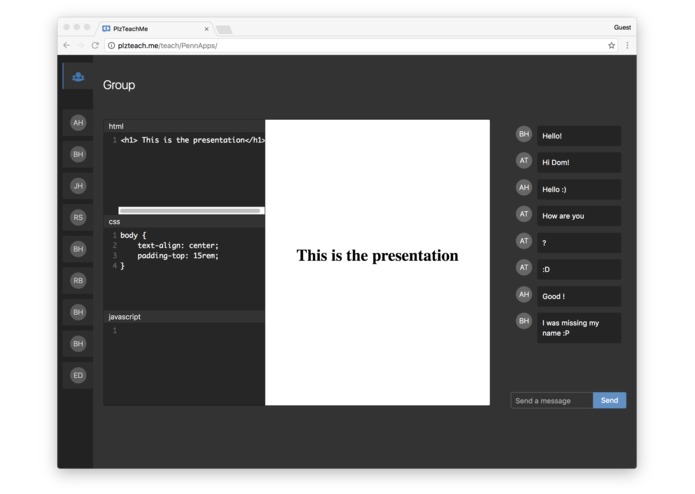Open the Group icon in the sidebar
This screenshot has width=695, height=494.
point(78,77)
